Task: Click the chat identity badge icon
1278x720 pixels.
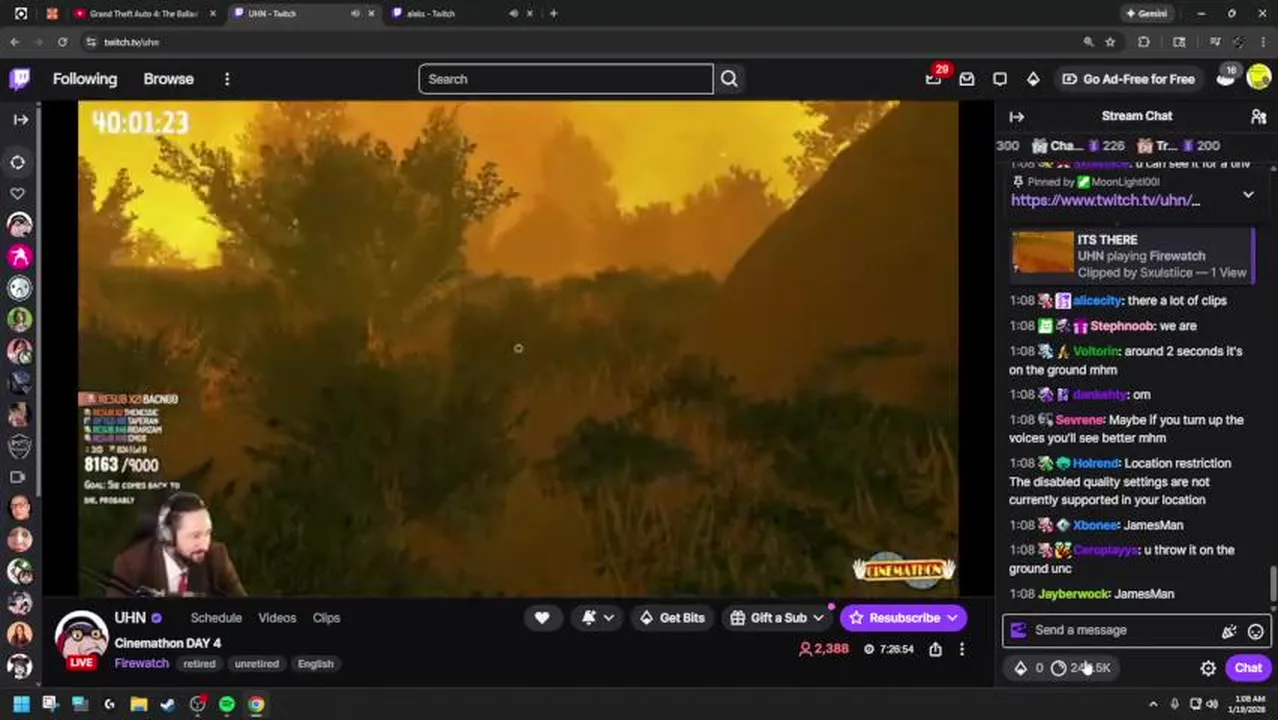Action: pos(1018,630)
